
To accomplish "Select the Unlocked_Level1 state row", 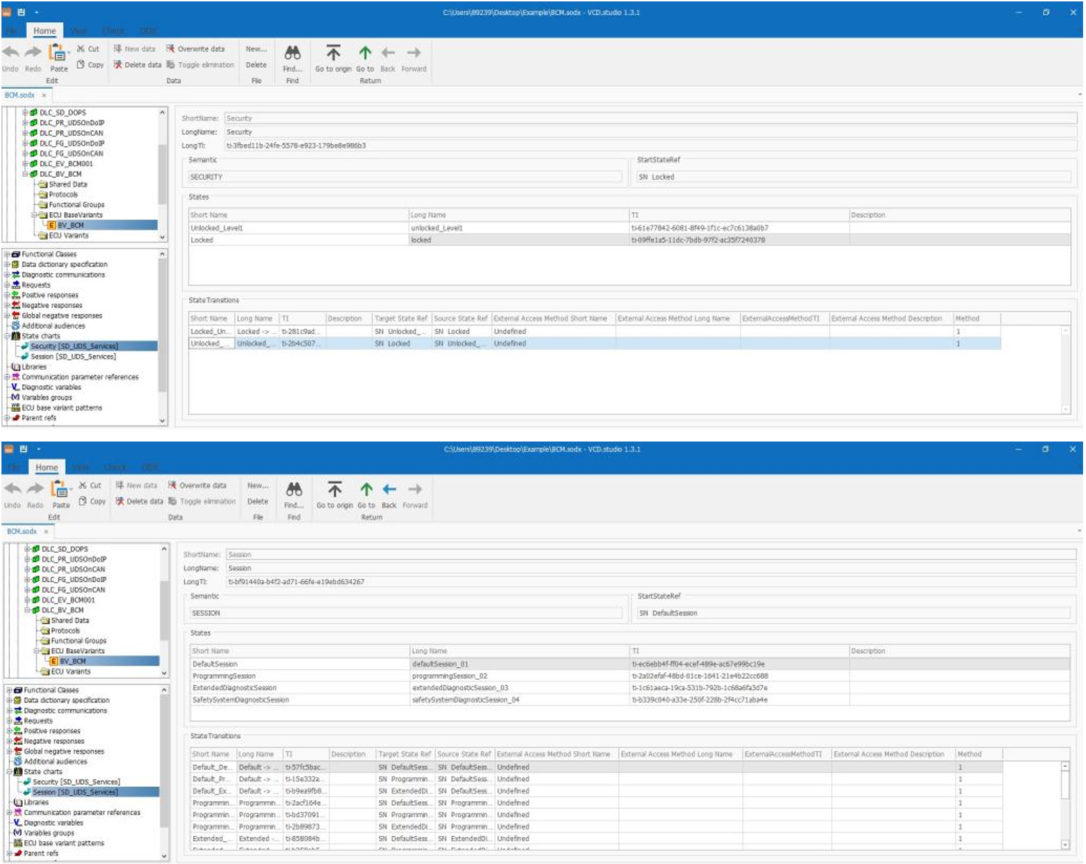I will pos(629,228).
